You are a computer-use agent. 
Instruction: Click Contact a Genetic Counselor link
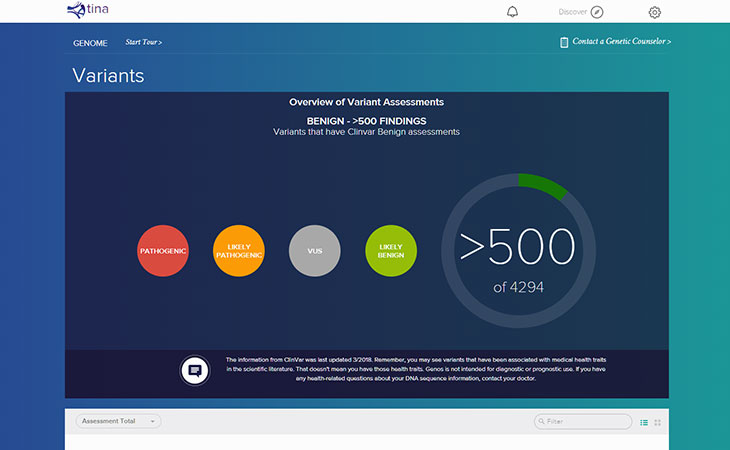621,42
